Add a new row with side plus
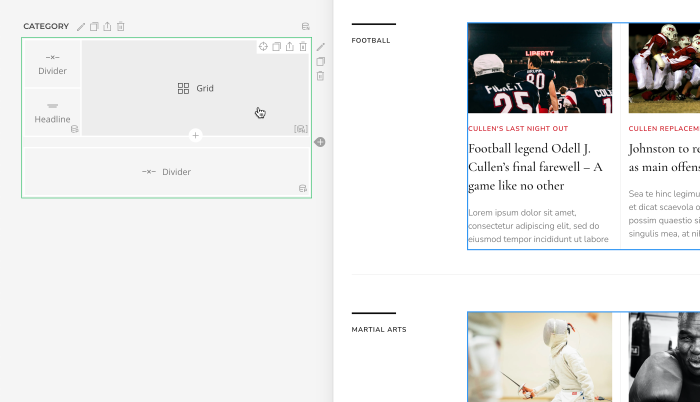Viewport: 700px width, 402px height. click(x=320, y=142)
